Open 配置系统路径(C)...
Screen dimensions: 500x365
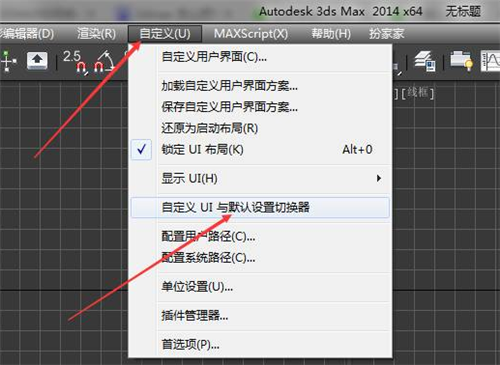pos(260,257)
